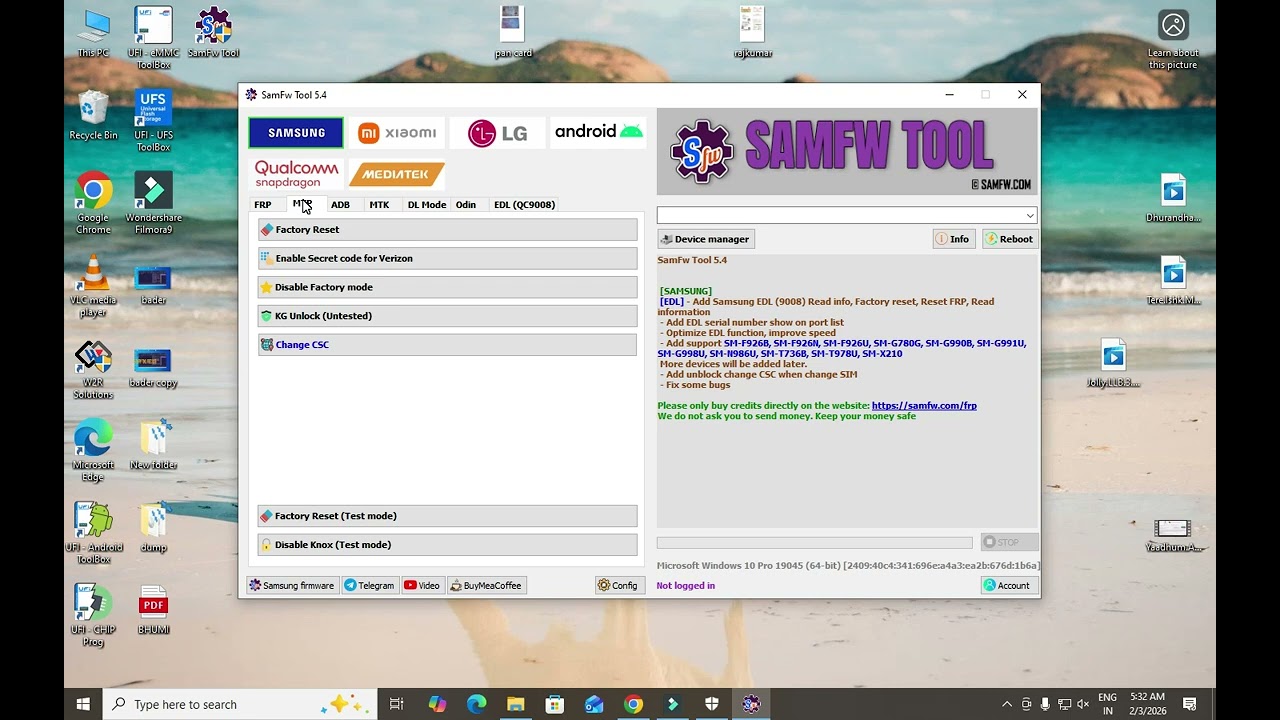This screenshot has width=1280, height=720.
Task: Open the Account button
Action: point(1007,585)
